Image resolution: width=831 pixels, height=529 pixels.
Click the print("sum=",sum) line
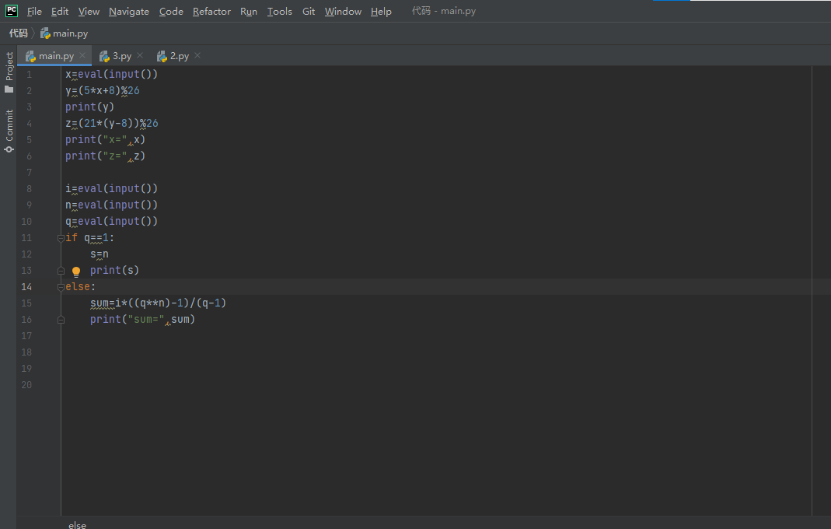[x=143, y=320]
